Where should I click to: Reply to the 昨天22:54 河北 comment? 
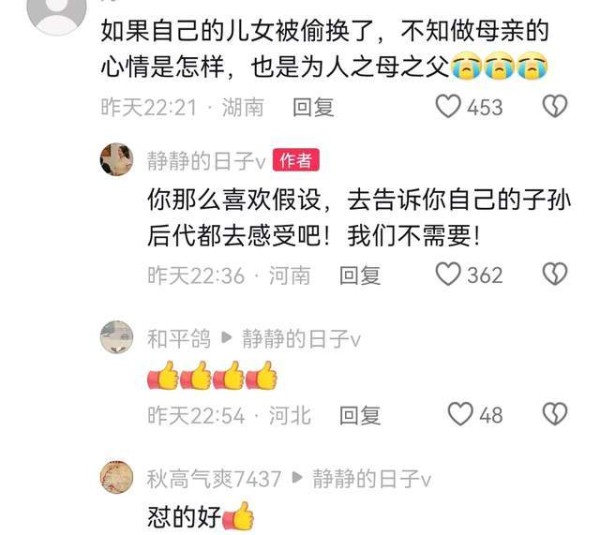(360, 416)
